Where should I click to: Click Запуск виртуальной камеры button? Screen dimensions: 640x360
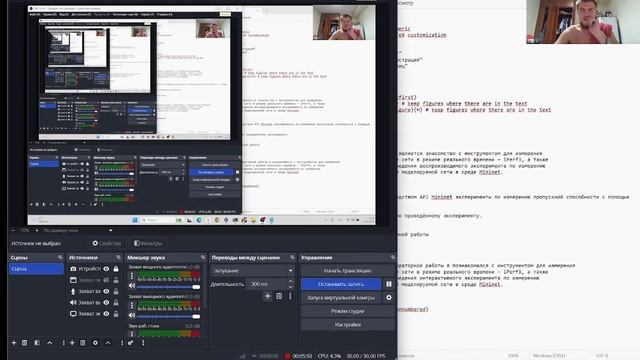tap(341, 298)
